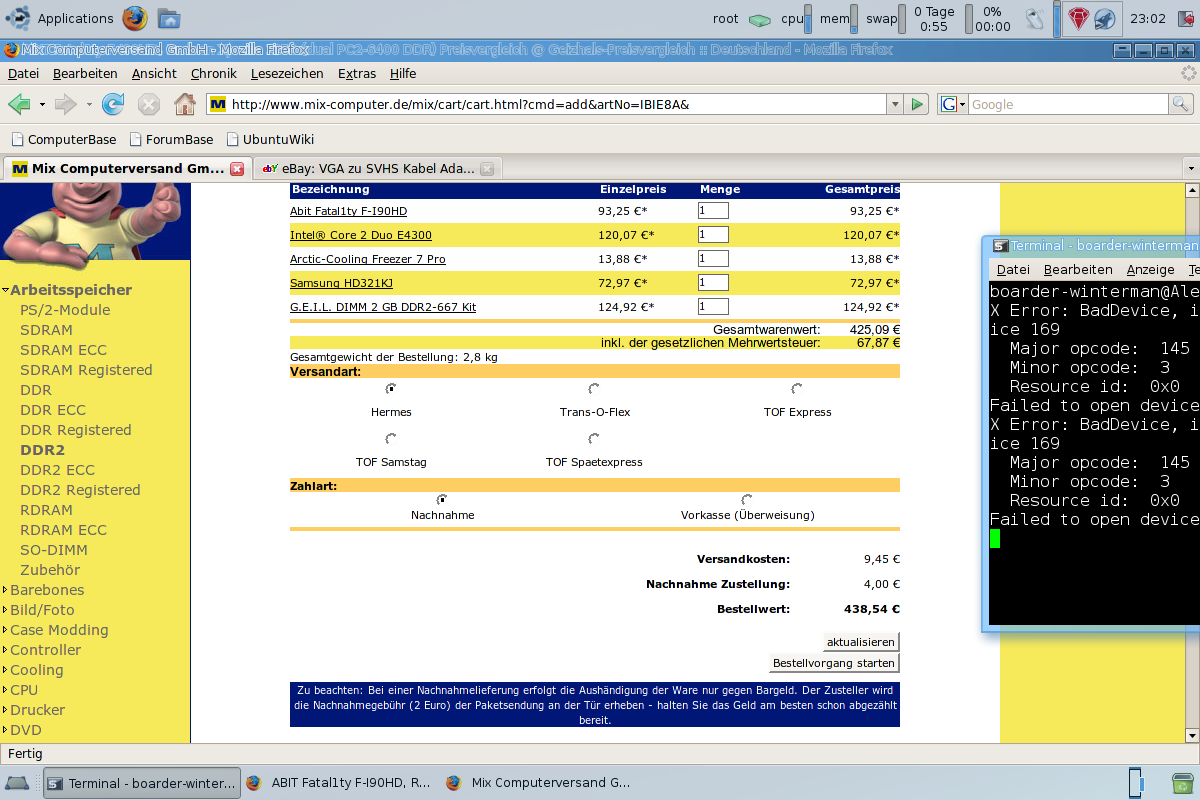Click the Firefox forward arrow button

tap(66, 104)
